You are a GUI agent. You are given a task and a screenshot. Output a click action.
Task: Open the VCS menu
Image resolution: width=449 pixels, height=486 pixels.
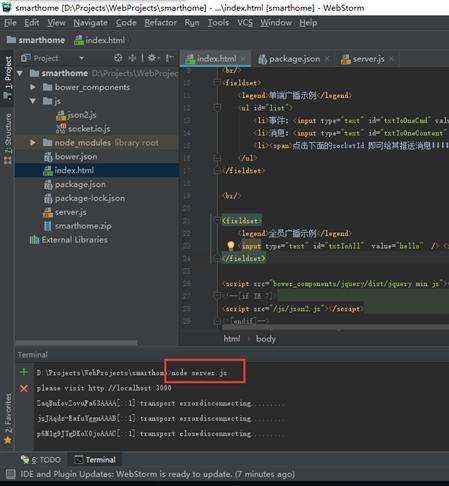coord(245,23)
